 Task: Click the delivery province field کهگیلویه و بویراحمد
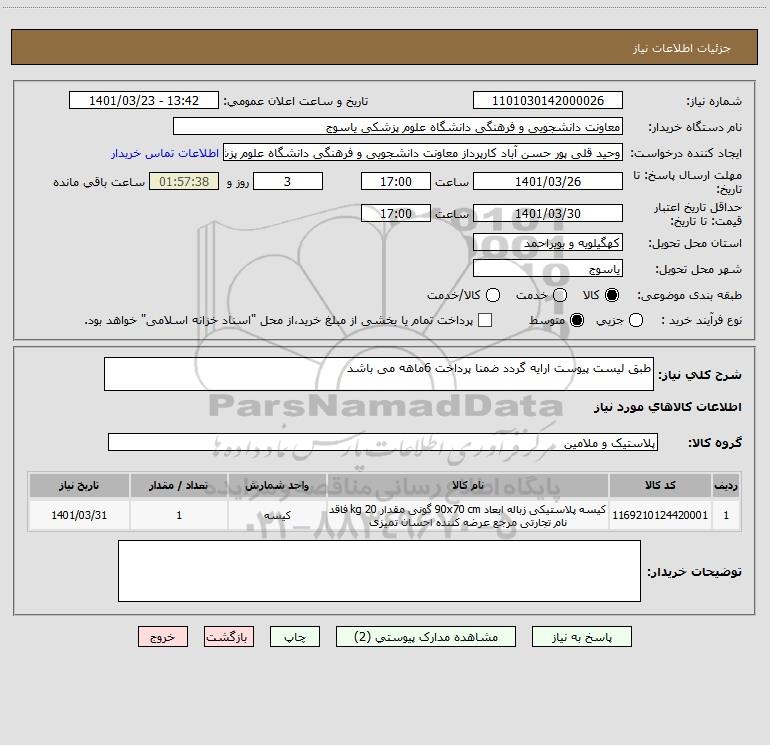point(548,242)
